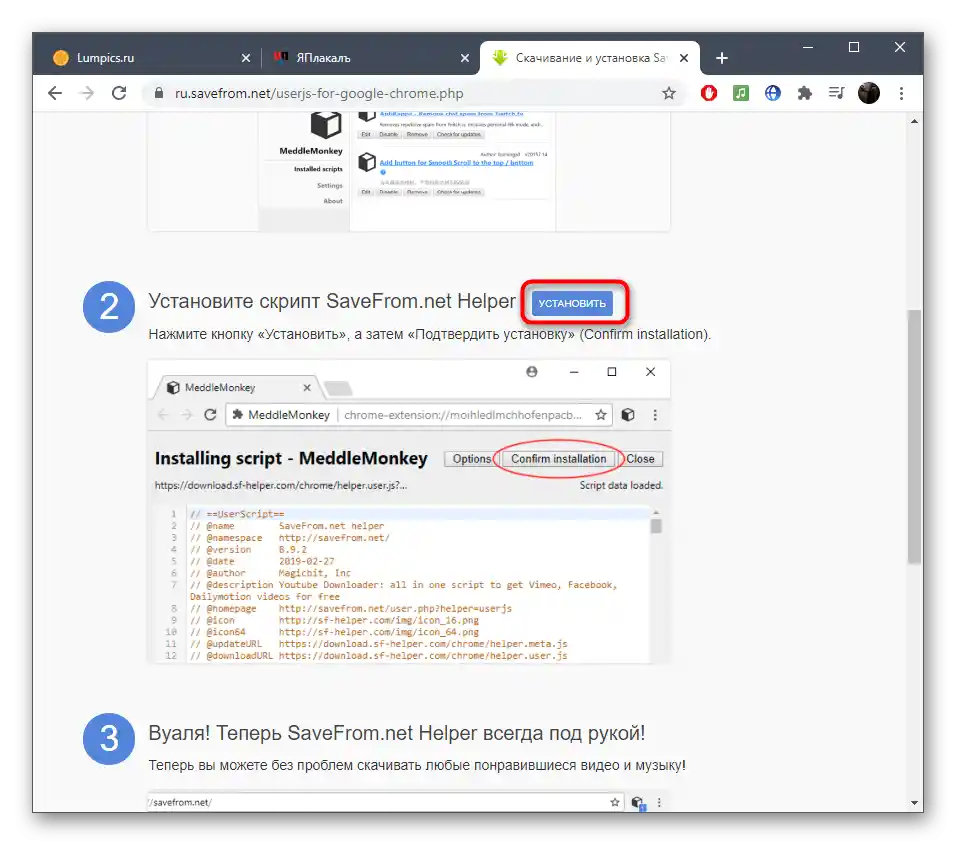Minimize the Chrome window
The width and height of the screenshot is (956, 845).
pos(808,48)
